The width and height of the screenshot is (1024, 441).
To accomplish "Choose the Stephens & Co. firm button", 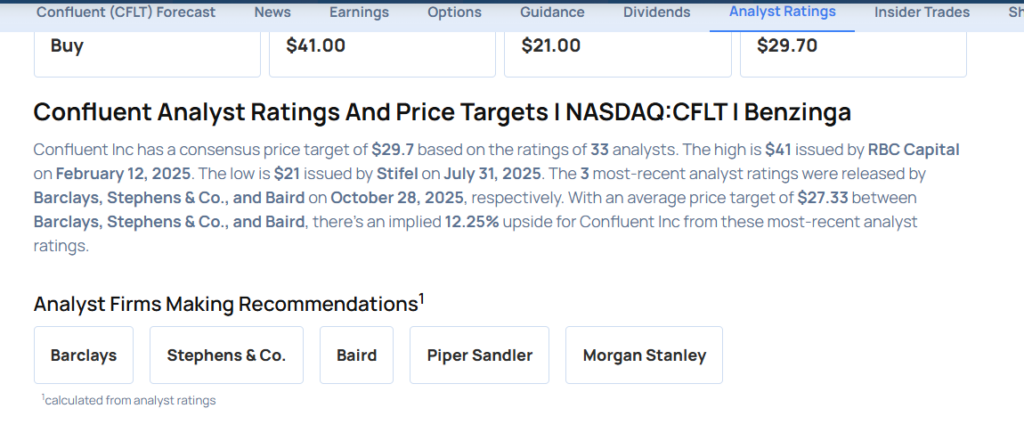I will coord(226,355).
